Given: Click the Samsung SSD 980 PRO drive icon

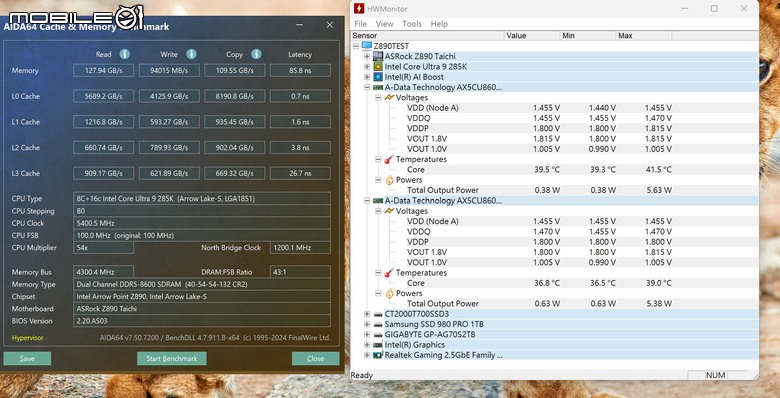Looking at the screenshot, I should point(378,324).
